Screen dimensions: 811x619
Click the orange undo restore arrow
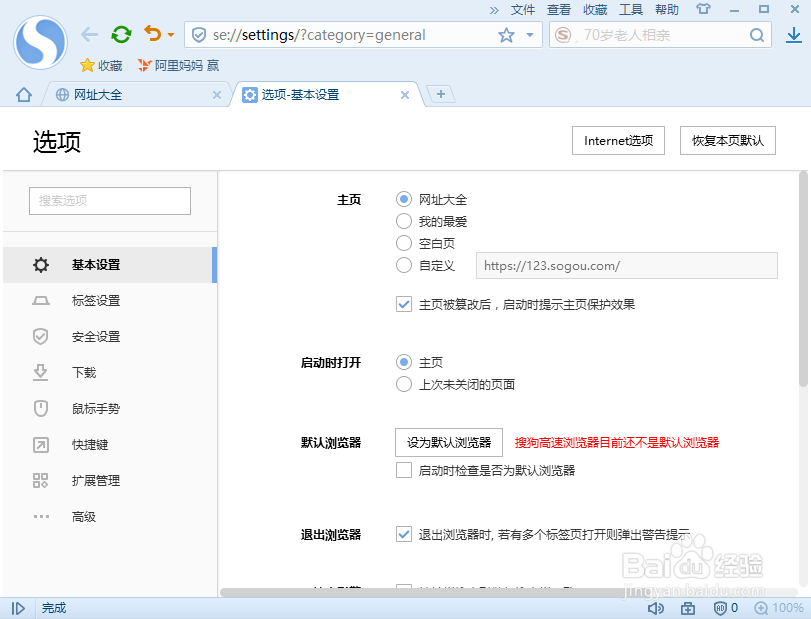[x=153, y=34]
